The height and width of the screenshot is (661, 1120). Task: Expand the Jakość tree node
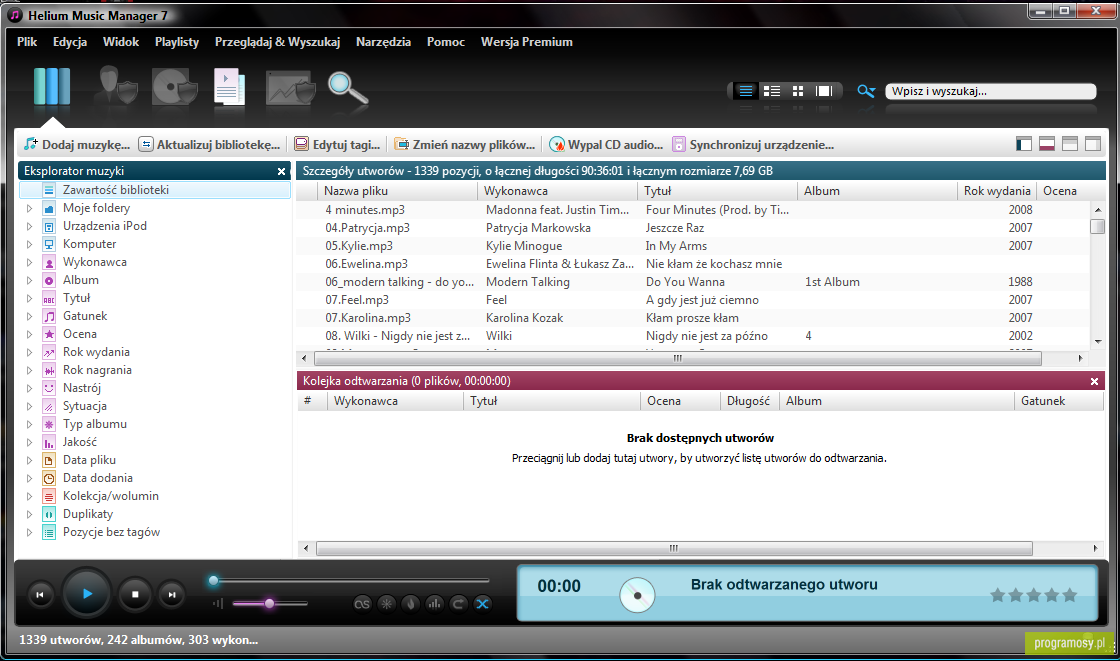(x=29, y=442)
